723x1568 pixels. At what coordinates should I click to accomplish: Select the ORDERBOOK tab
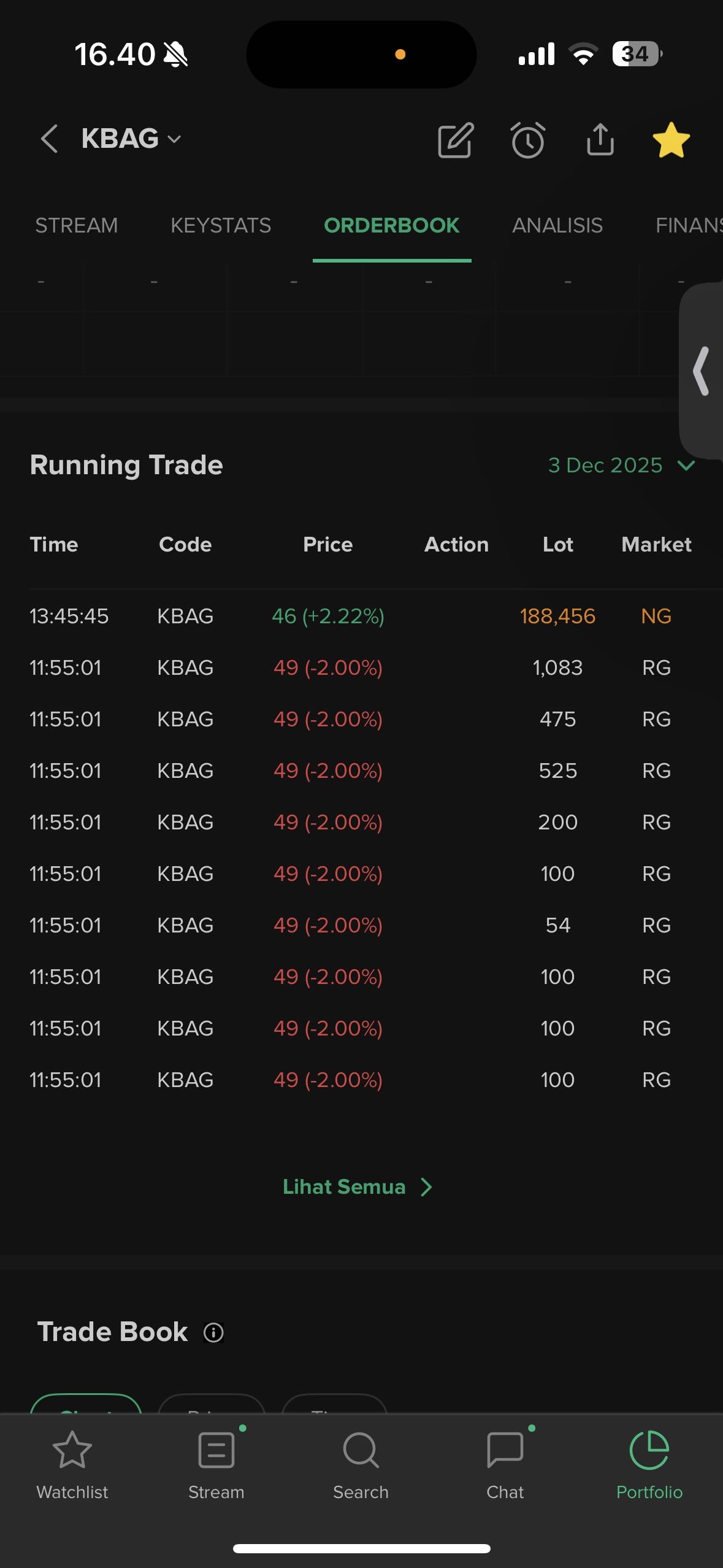(391, 225)
